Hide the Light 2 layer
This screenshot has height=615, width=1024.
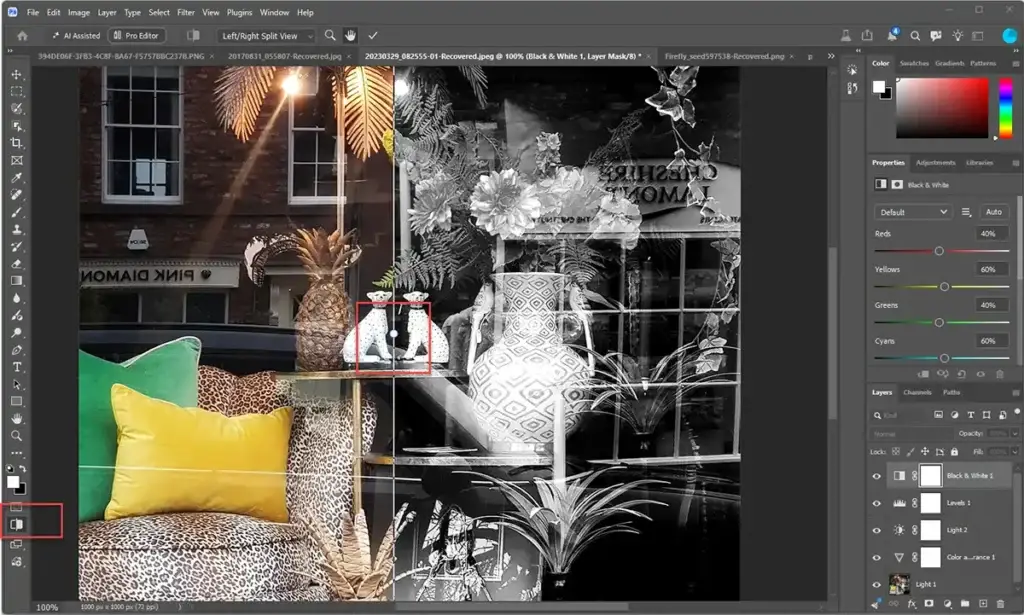(x=877, y=530)
